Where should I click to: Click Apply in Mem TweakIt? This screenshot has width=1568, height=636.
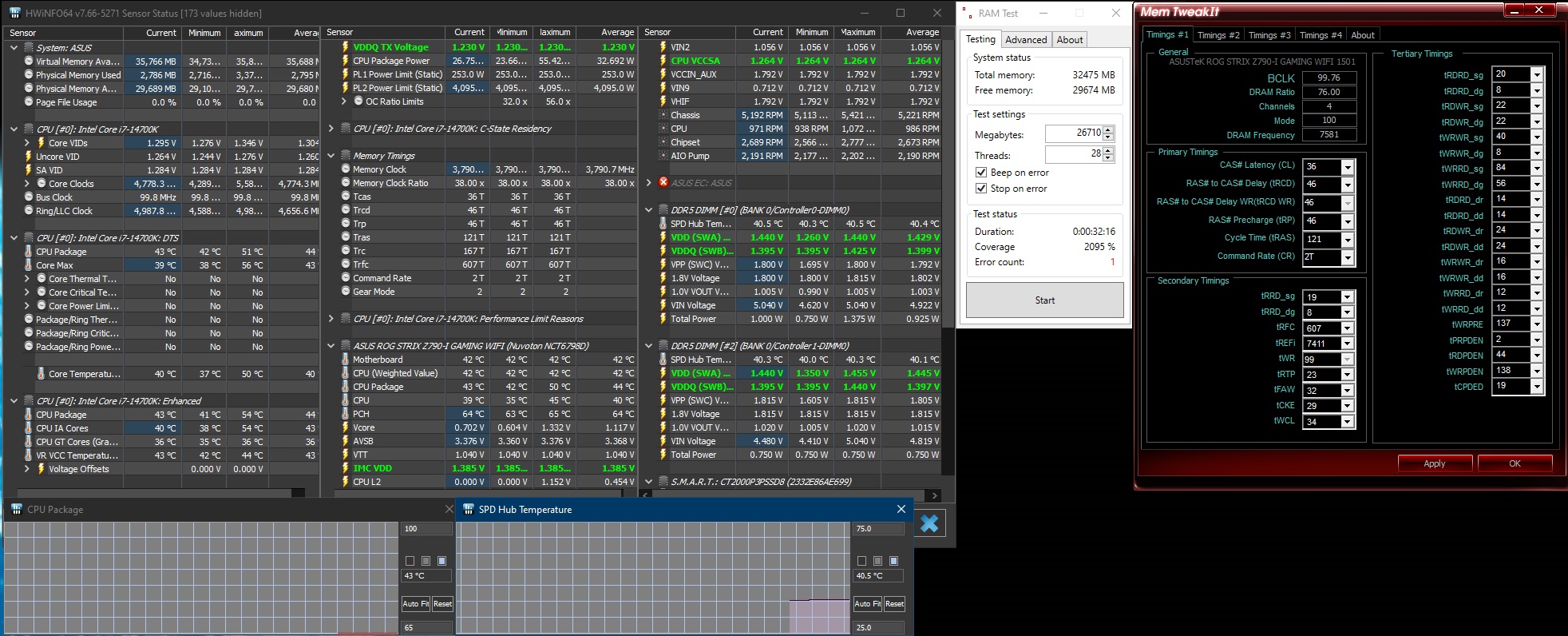1435,463
